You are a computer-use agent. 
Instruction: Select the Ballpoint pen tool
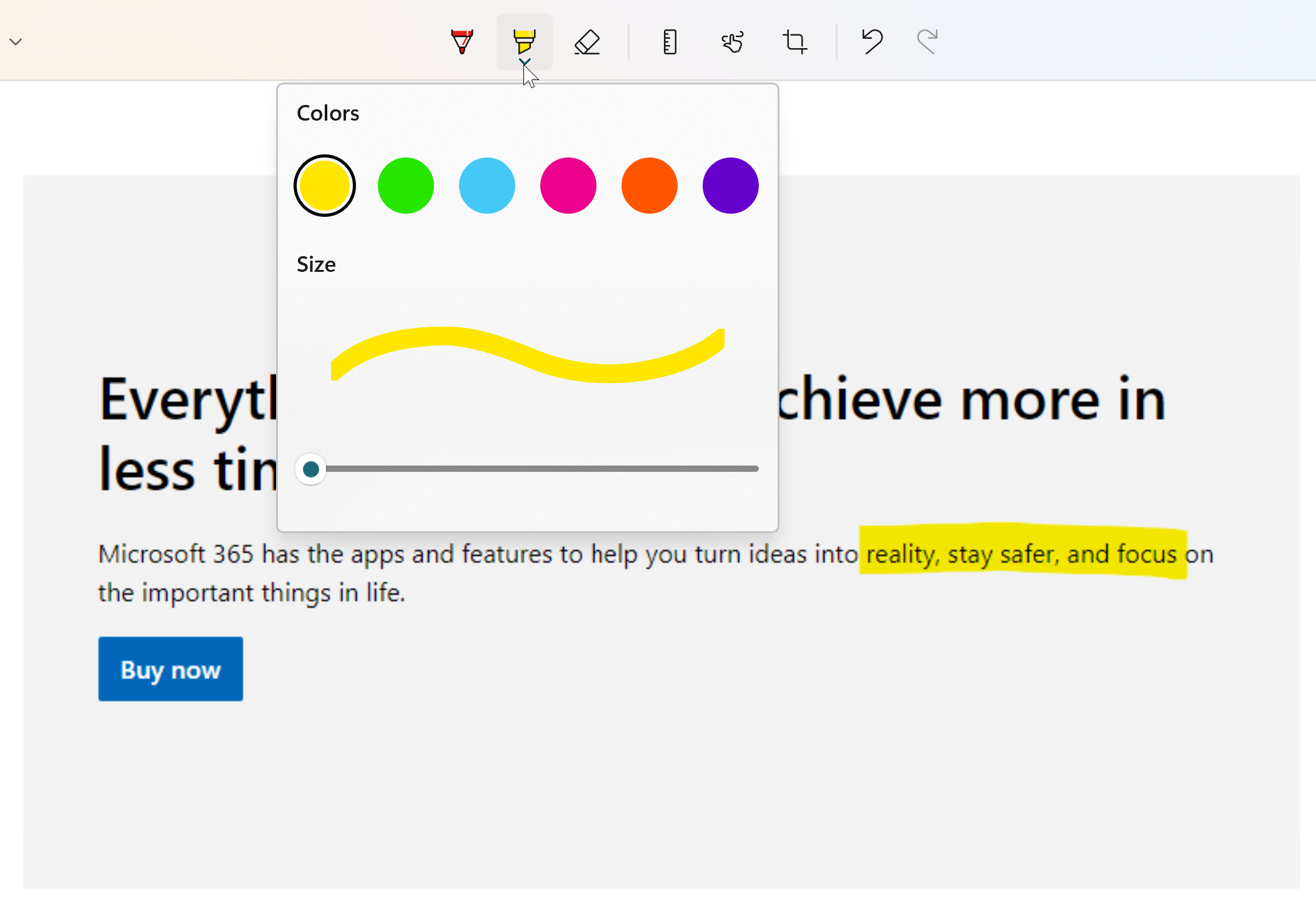tap(462, 41)
